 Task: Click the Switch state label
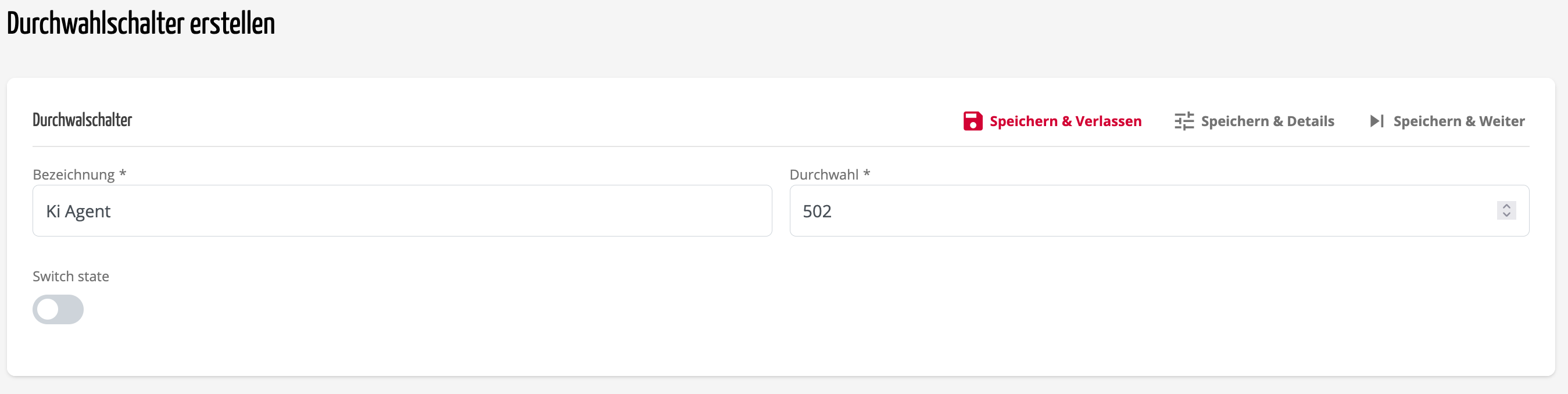tap(70, 277)
